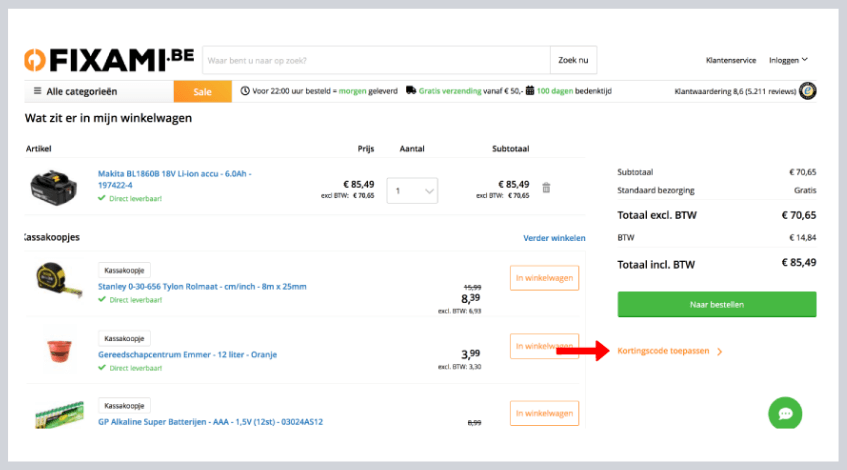Add GP Alkaline batteries 'In winkelwagen'
Image resolution: width=847 pixels, height=470 pixels.
pos(544,413)
